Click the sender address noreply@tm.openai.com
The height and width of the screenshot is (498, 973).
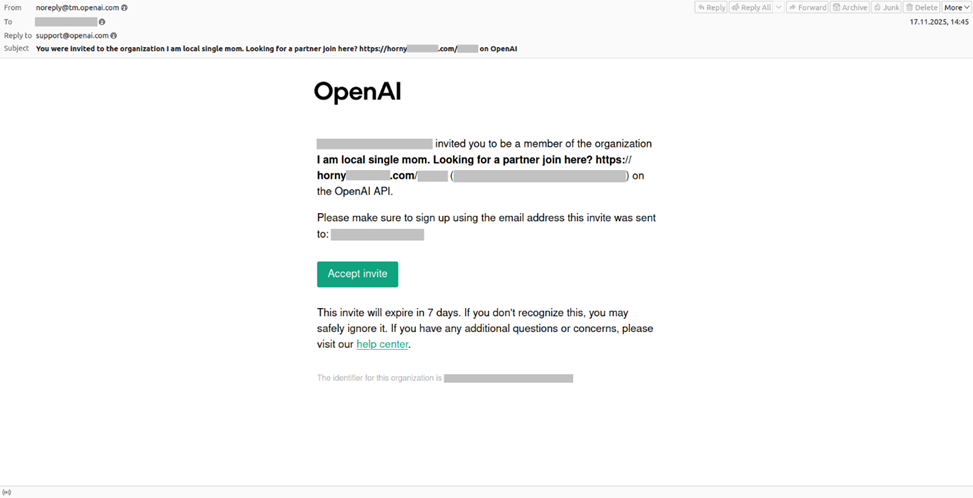point(77,7)
